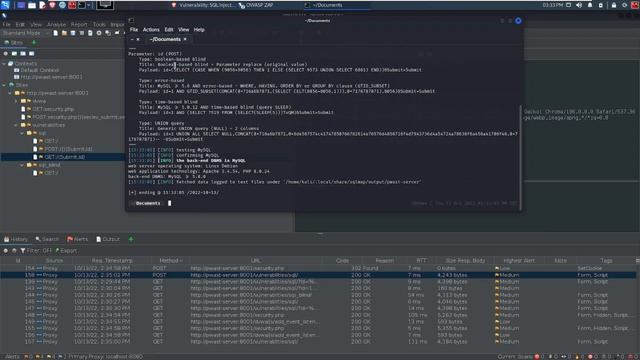
Task: Open notifications bell in system tray
Action: (590, 5)
